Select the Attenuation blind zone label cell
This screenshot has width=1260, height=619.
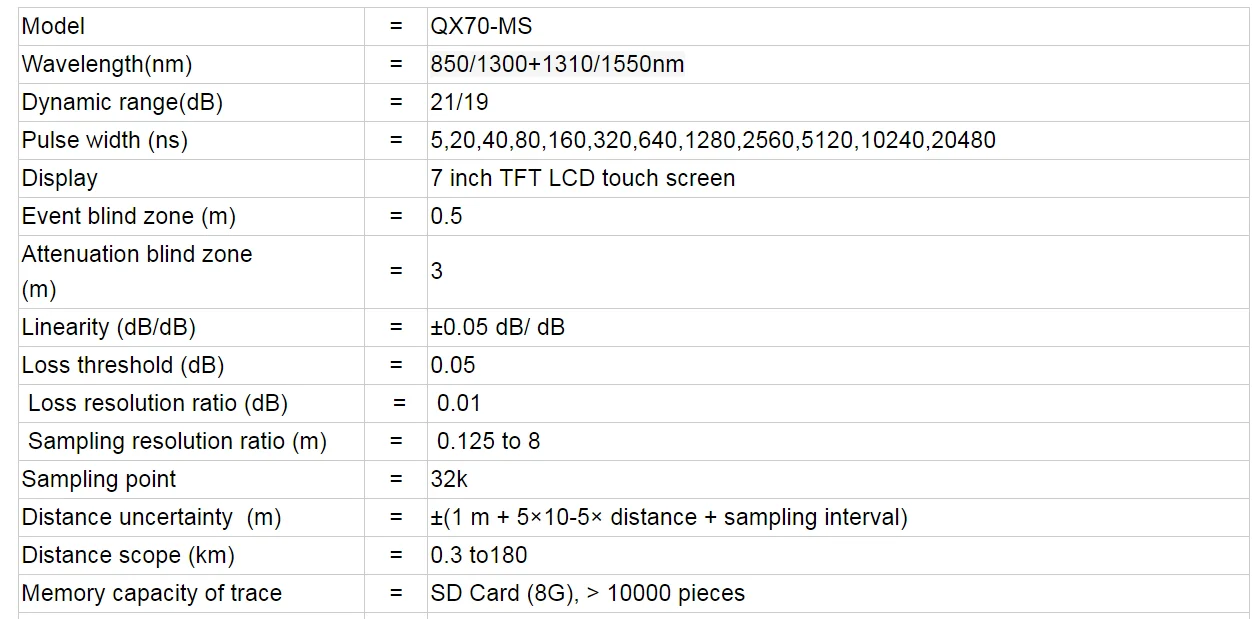pyautogui.click(x=192, y=272)
